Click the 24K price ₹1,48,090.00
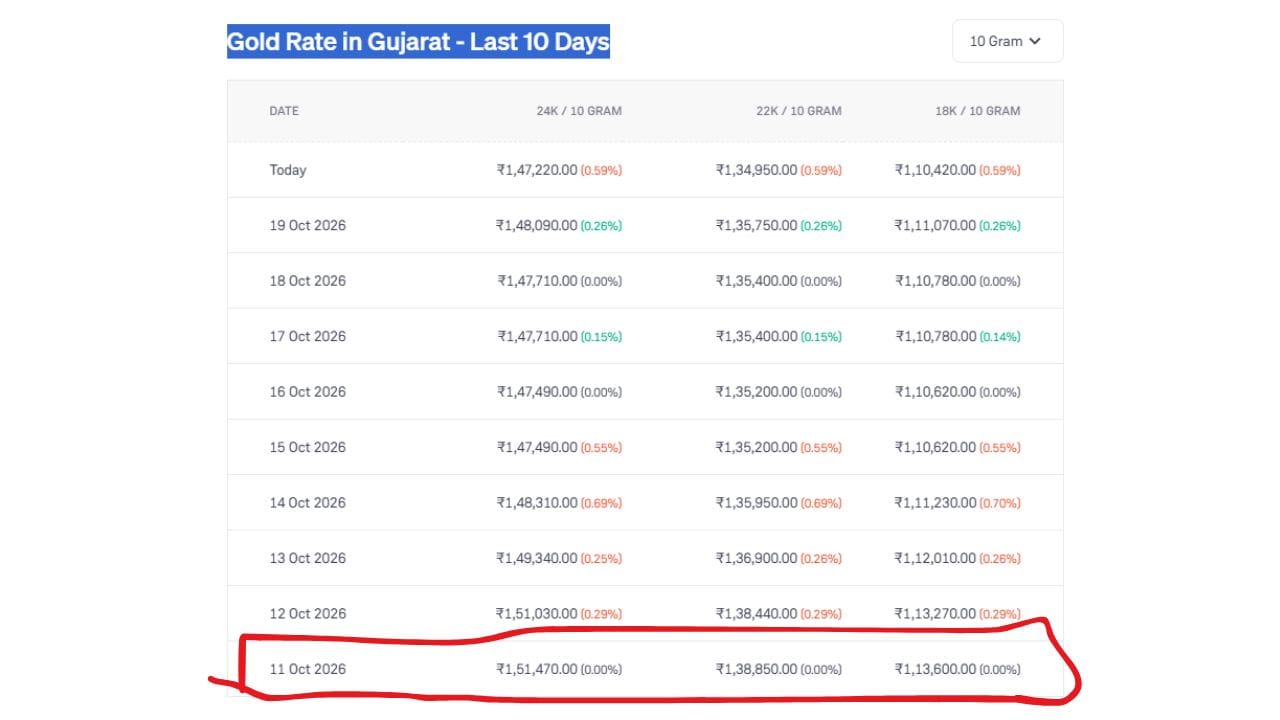 [x=537, y=225]
